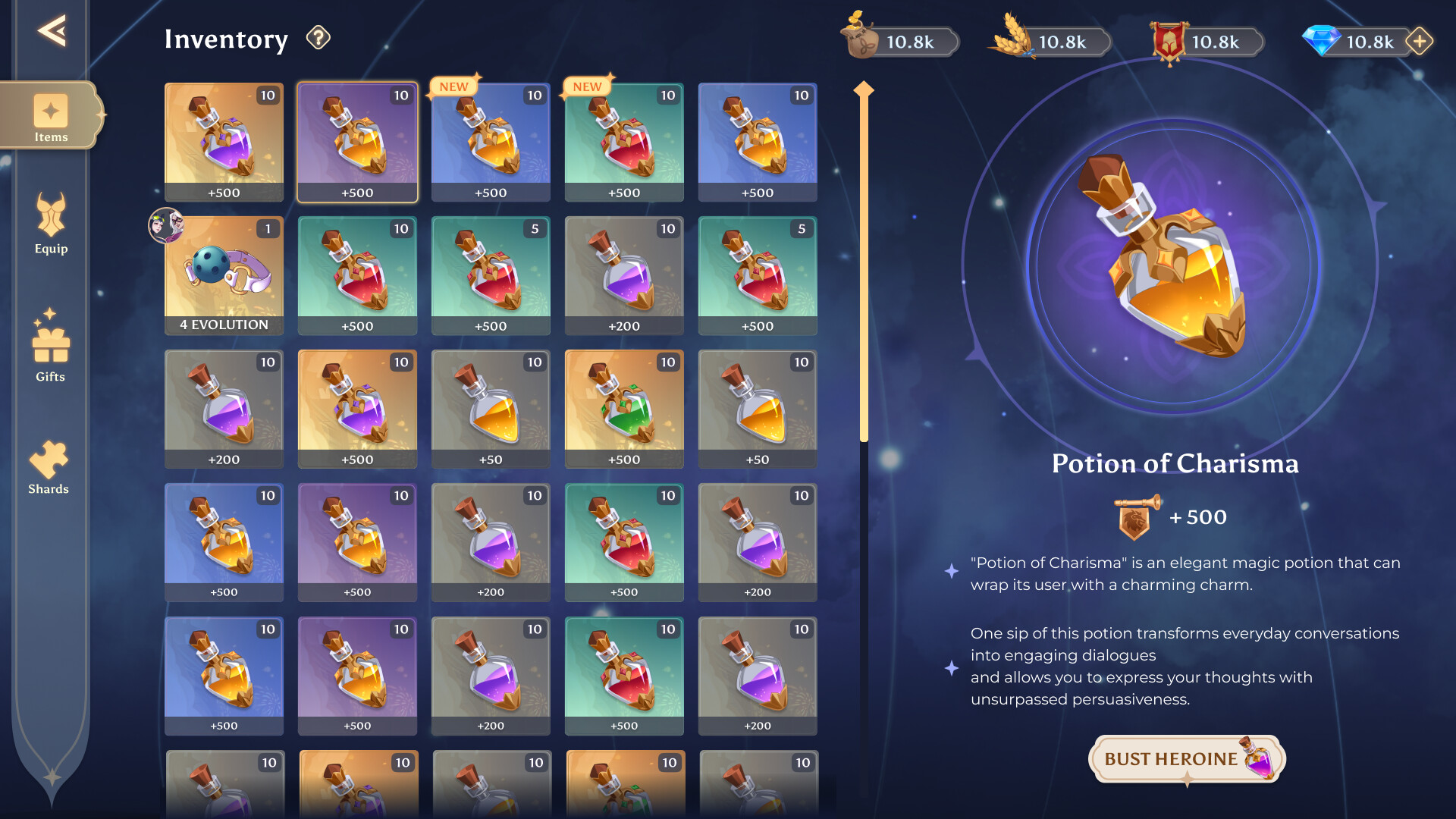The height and width of the screenshot is (819, 1456).
Task: Select first NEW orange potion on blue
Action: click(x=491, y=143)
